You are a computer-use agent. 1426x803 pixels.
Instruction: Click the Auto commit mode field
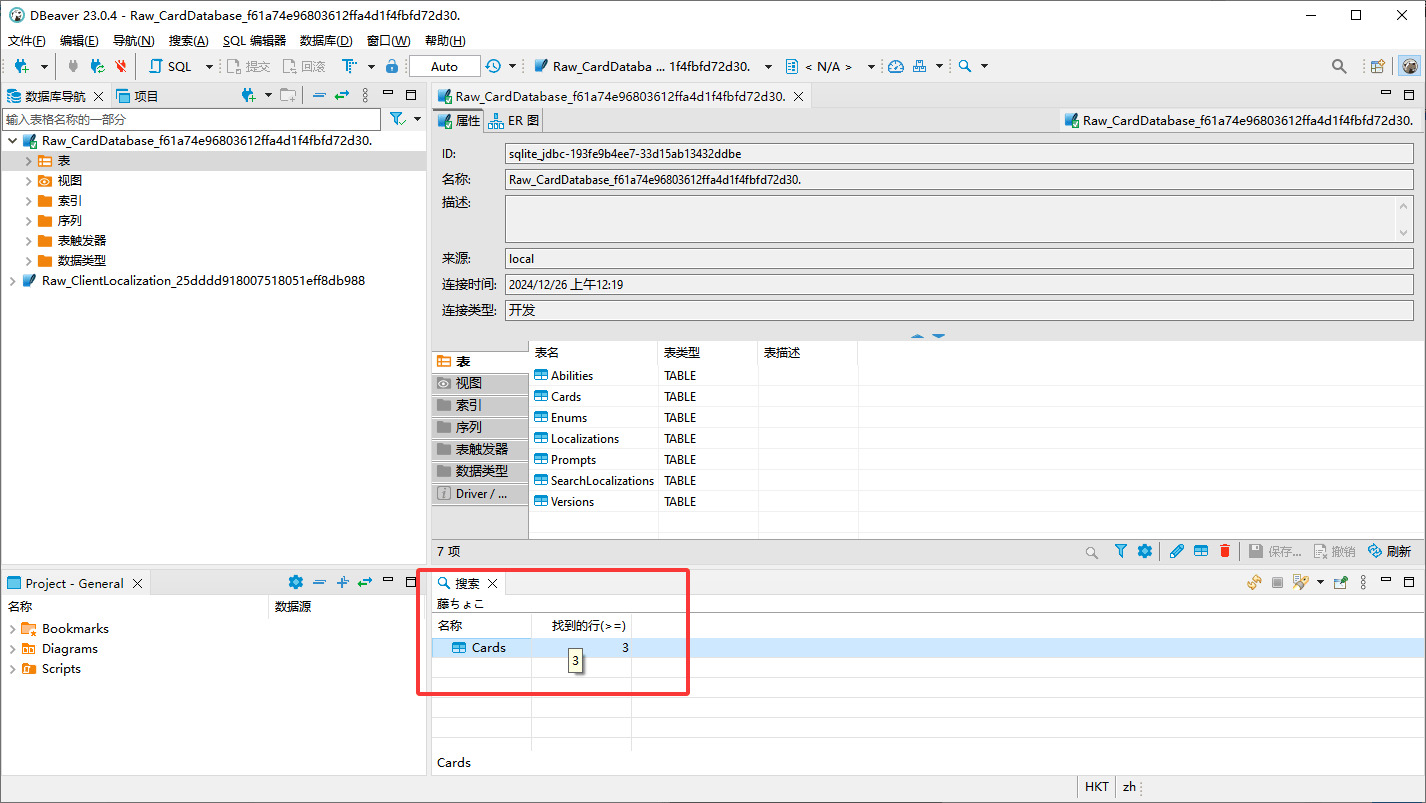point(444,66)
